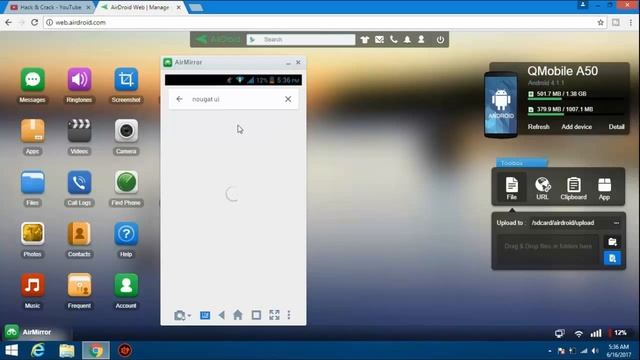Select the File tab in Toolbox

pos(511,188)
